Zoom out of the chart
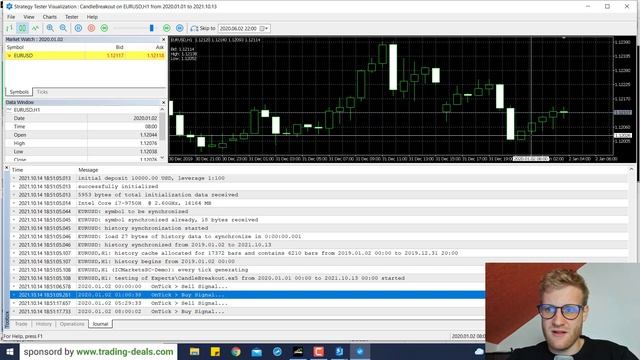The image size is (640, 360). 63,28
